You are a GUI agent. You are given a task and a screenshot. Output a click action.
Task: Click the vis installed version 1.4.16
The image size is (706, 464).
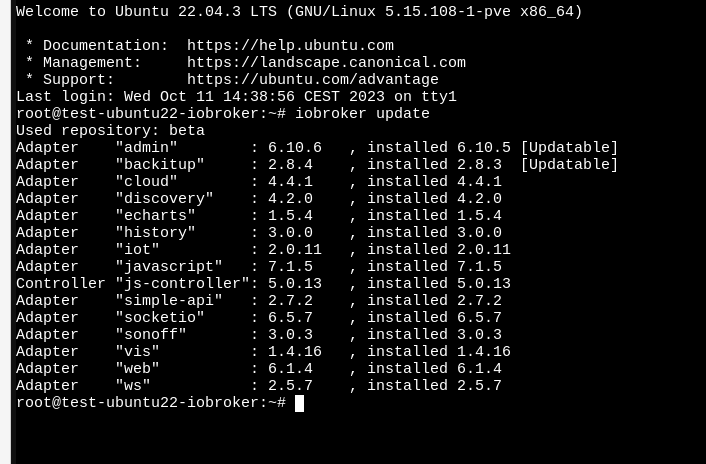[x=484, y=351]
